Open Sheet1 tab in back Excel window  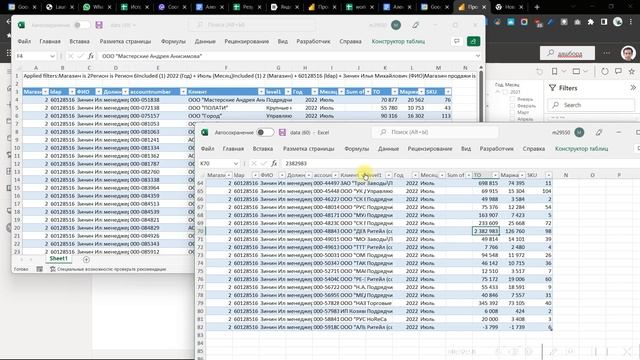click(58, 259)
